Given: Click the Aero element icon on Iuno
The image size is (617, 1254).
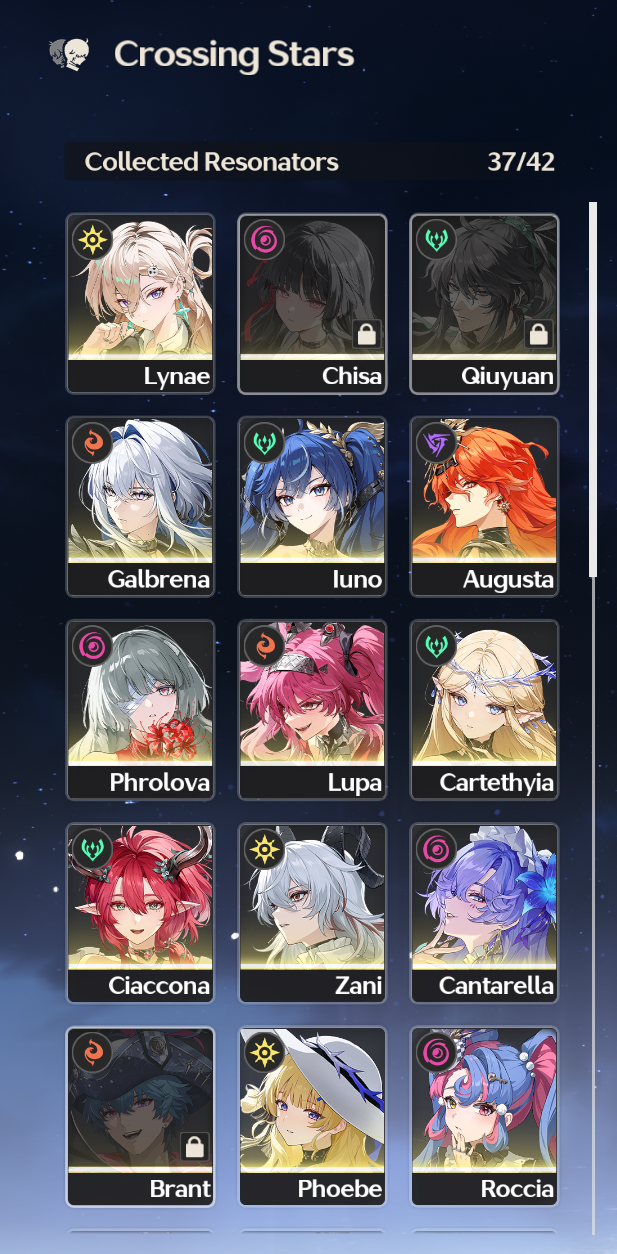Looking at the screenshot, I should 264,443.
